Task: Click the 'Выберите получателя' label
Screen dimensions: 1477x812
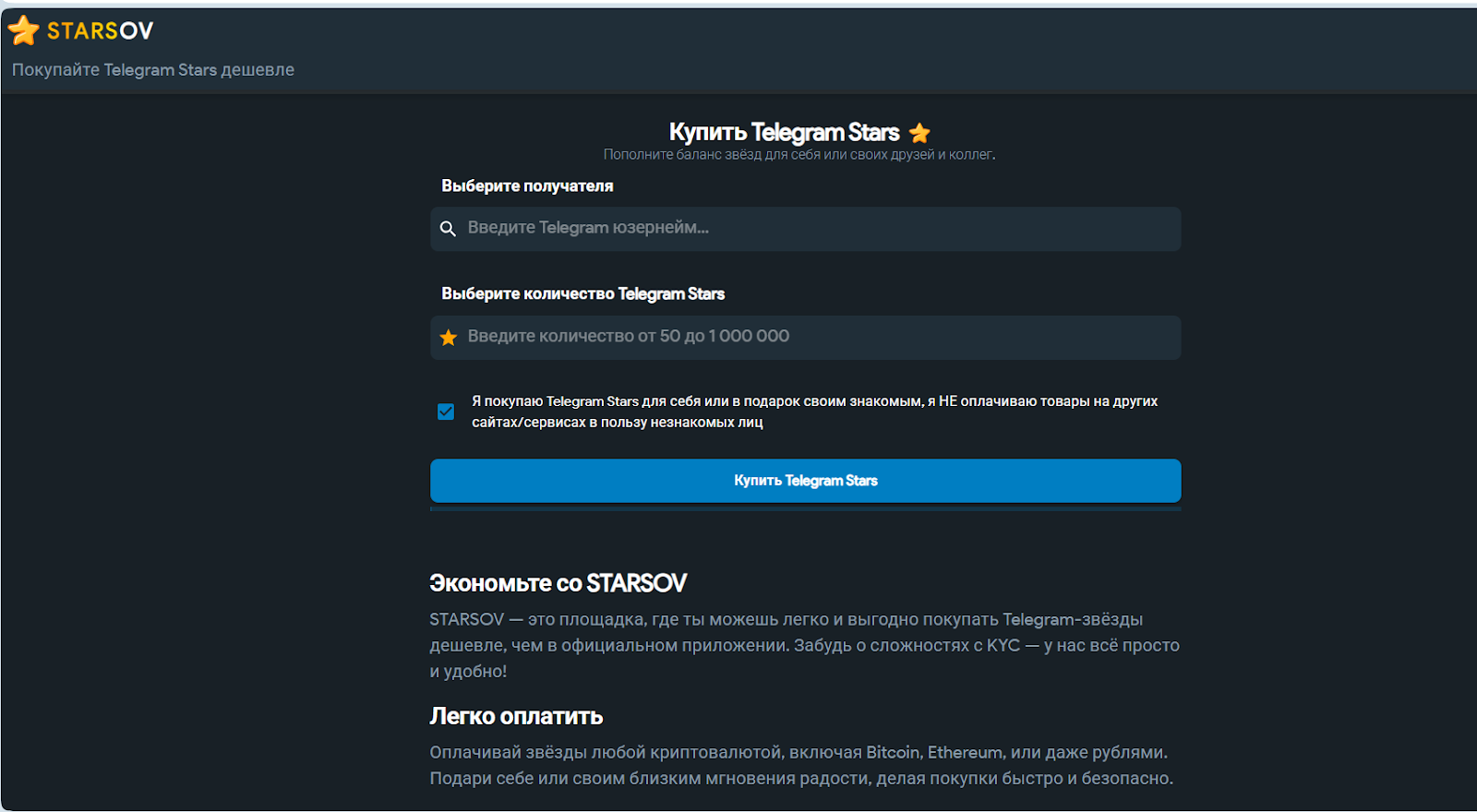Action: pos(527,186)
